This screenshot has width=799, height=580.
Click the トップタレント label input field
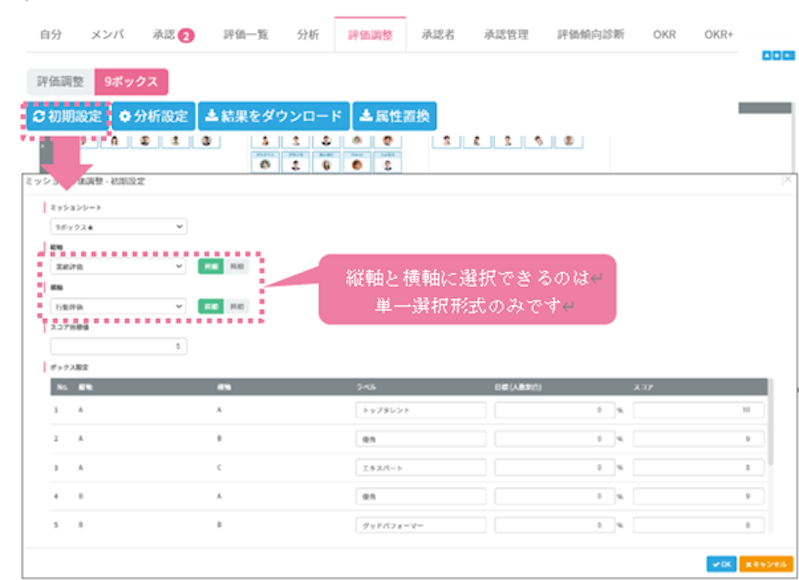coord(420,410)
